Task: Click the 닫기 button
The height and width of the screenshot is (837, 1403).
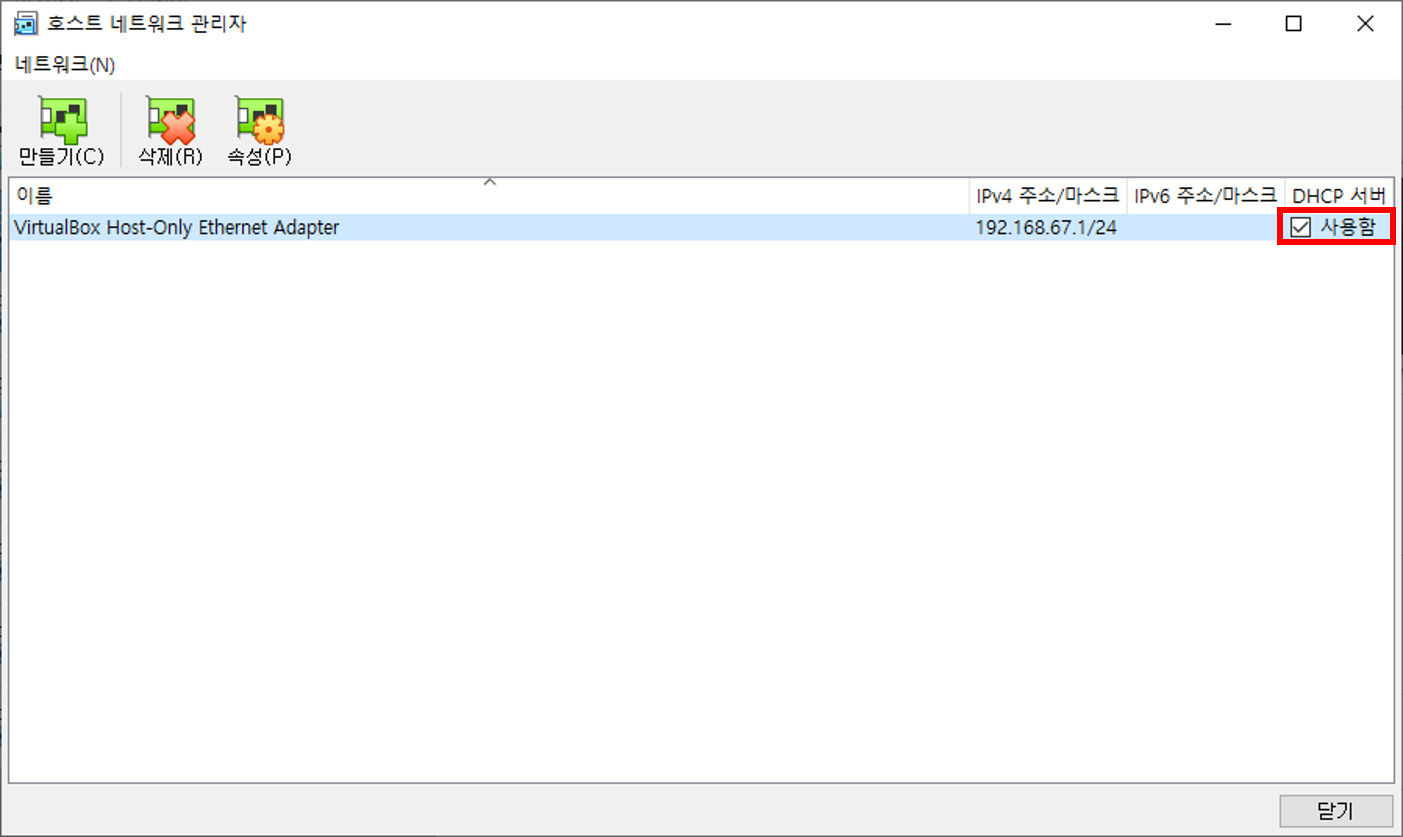Action: tap(1336, 810)
